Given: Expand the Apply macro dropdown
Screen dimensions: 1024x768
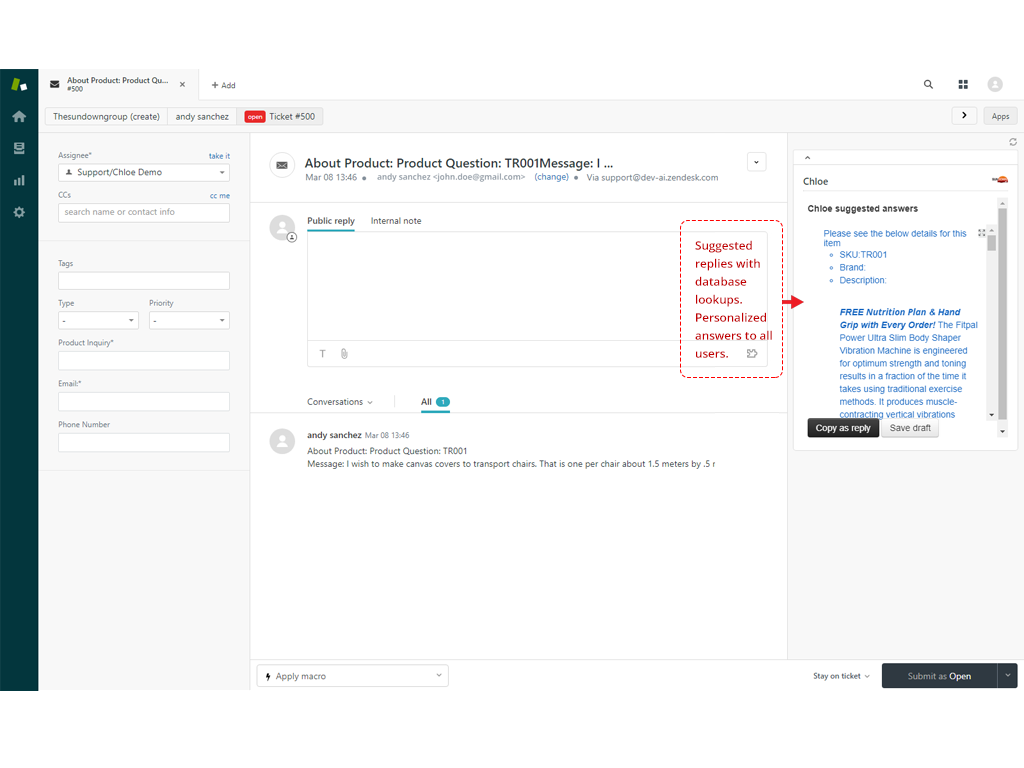Looking at the screenshot, I should pos(352,676).
